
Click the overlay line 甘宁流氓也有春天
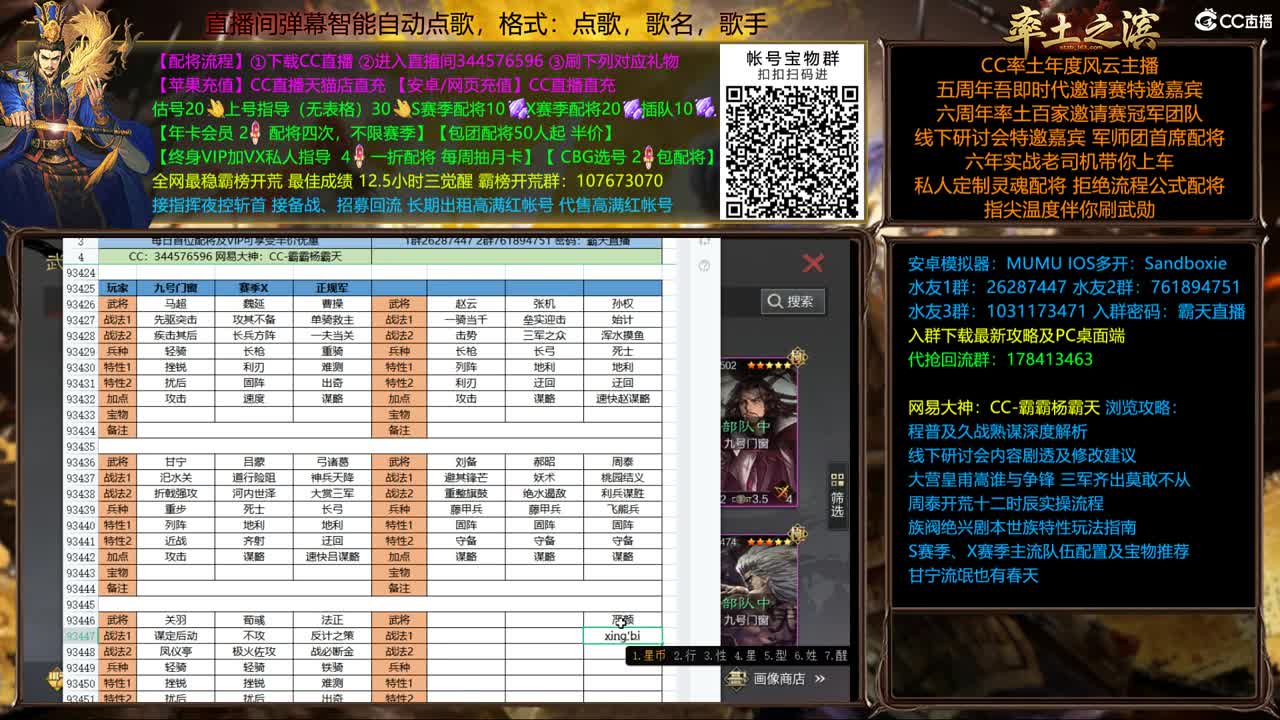[973, 575]
